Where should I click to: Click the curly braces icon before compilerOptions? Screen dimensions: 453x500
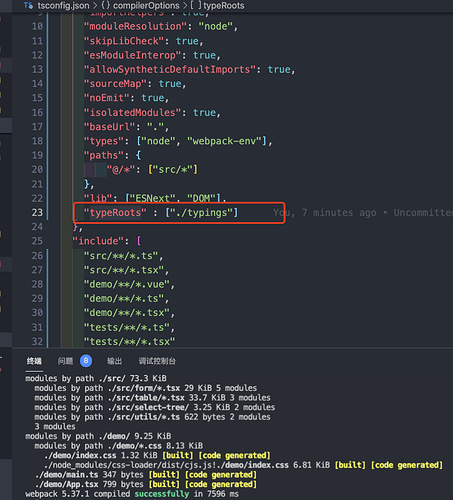105,5
